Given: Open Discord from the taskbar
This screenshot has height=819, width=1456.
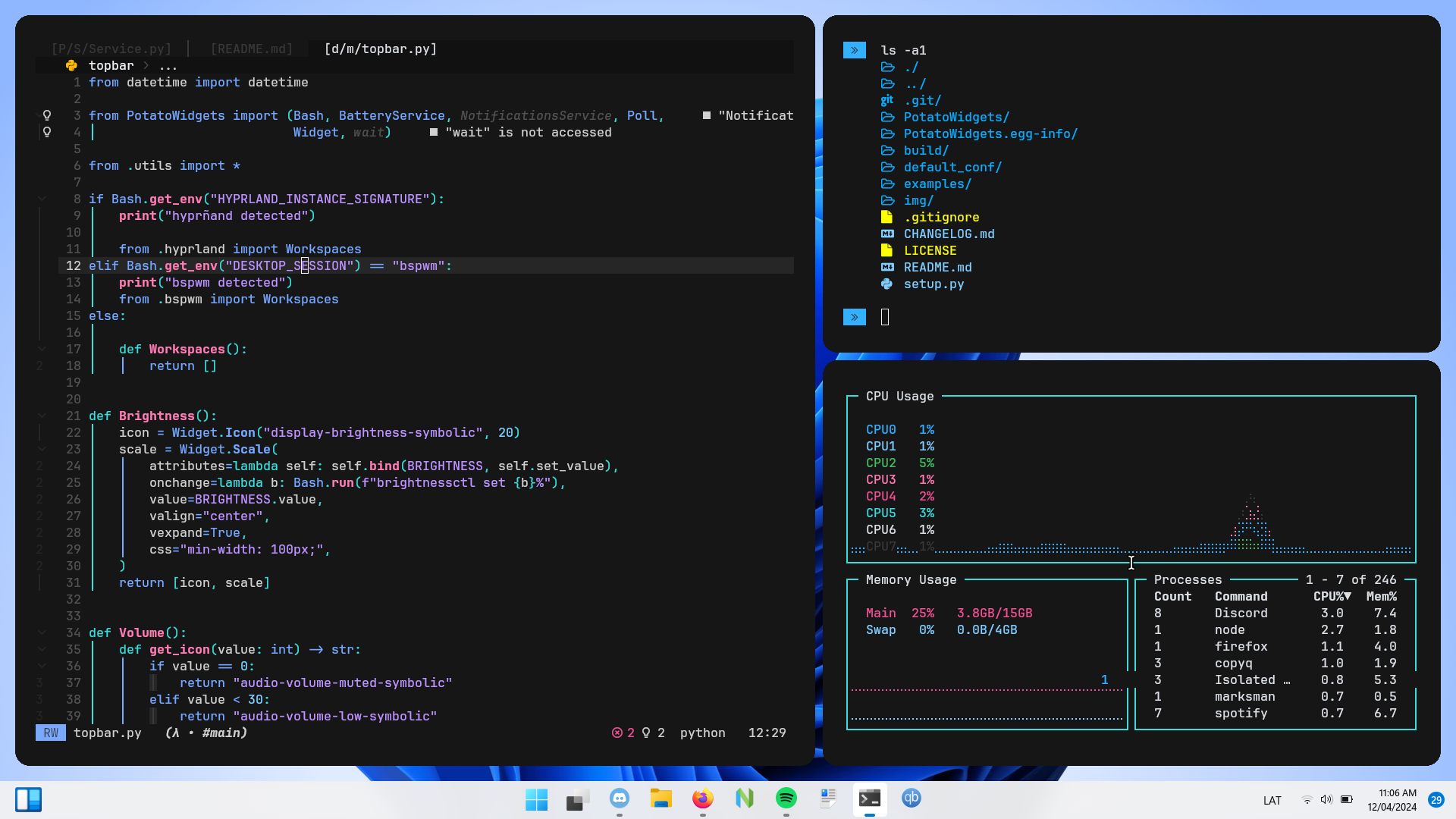Looking at the screenshot, I should [x=620, y=799].
